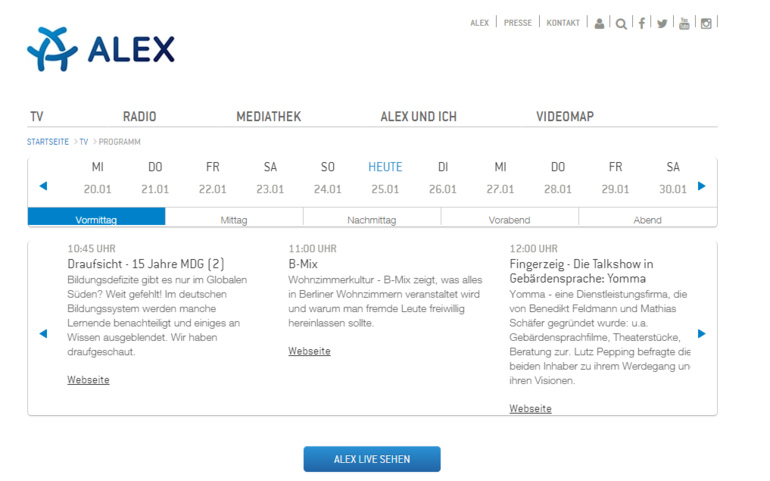Open the user account icon
Image resolution: width=770 pixels, height=481 pixels.
[x=599, y=23]
